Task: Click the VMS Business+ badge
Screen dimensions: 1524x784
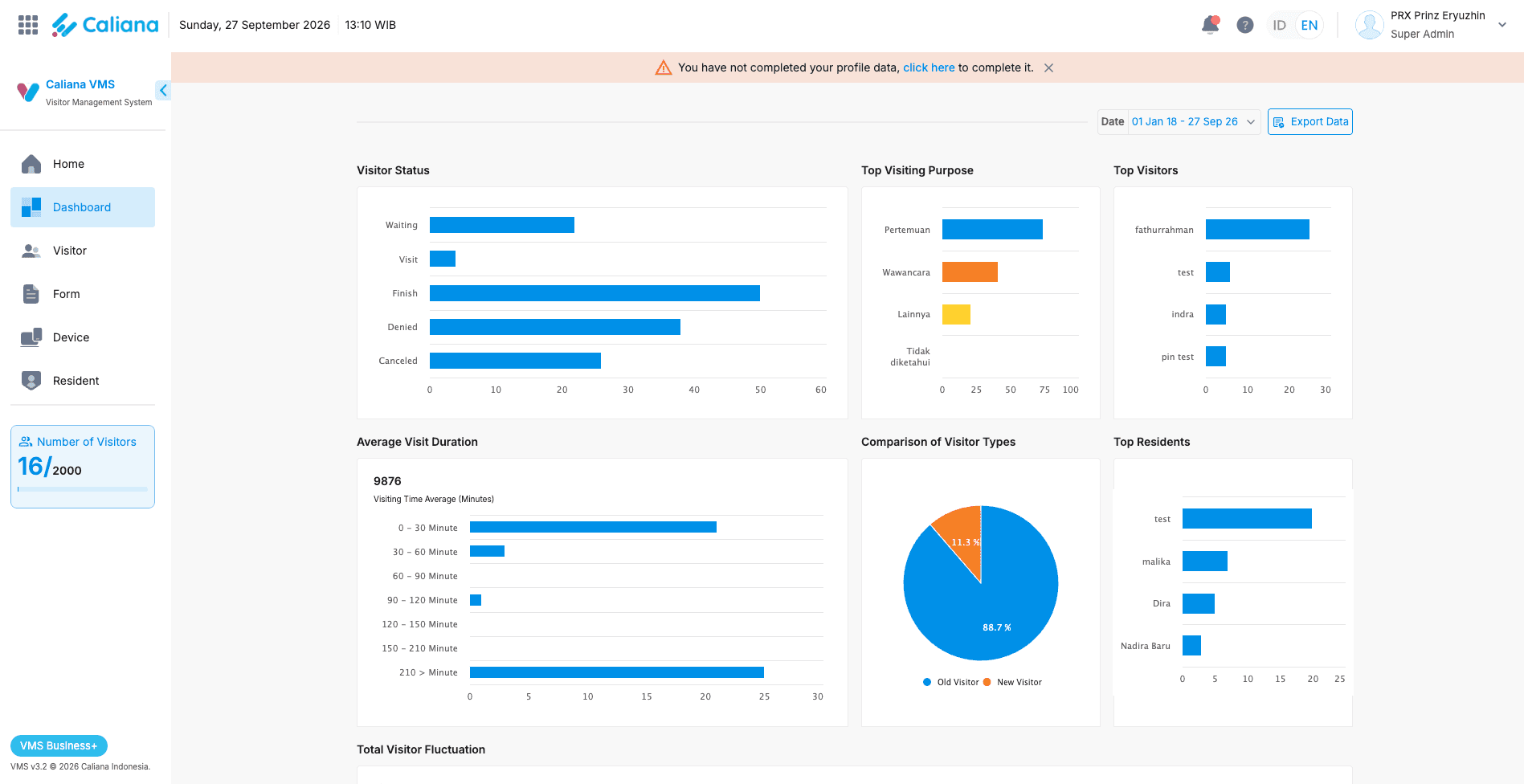Action: (59, 745)
